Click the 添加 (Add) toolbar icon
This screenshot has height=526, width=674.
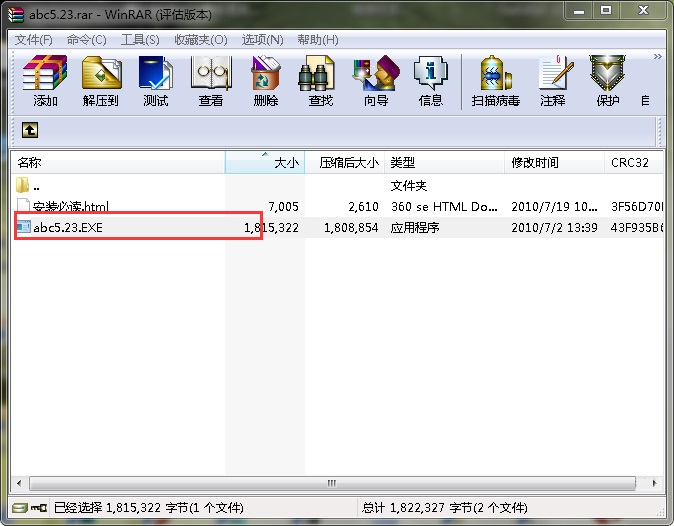(x=45, y=80)
